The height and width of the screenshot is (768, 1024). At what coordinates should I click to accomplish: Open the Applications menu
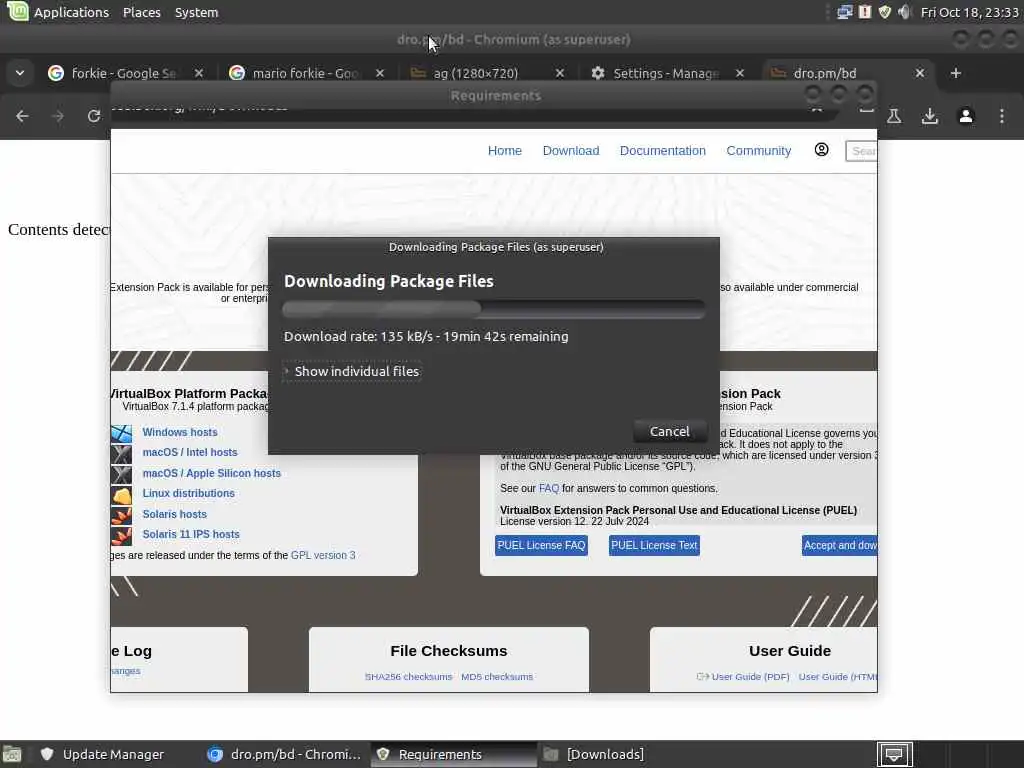point(71,12)
